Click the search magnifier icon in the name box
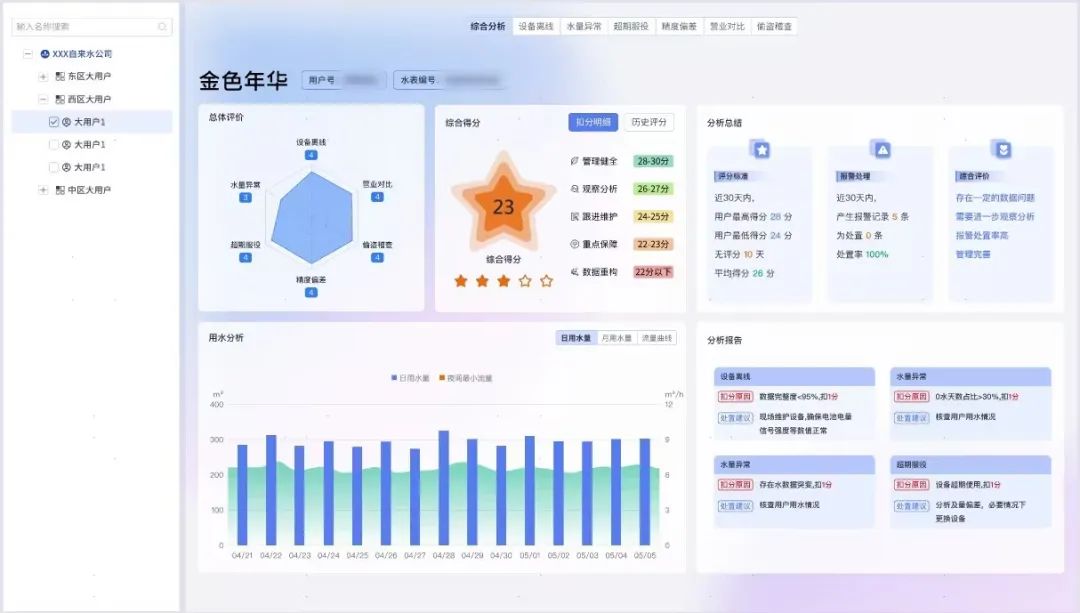Viewport: 1080px width, 613px height. (163, 27)
